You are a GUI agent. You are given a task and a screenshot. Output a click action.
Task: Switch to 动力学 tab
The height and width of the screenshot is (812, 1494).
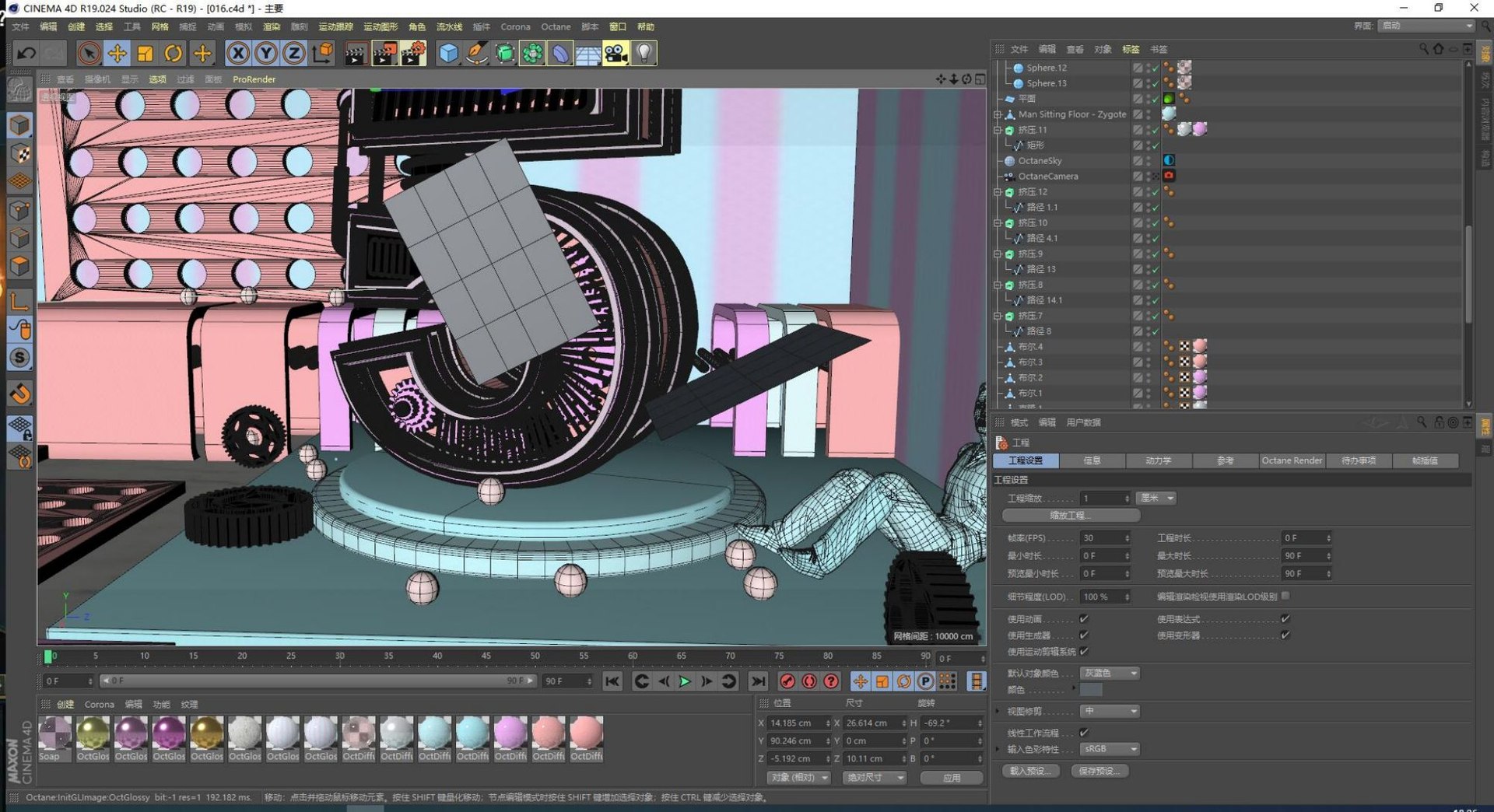coord(1158,460)
